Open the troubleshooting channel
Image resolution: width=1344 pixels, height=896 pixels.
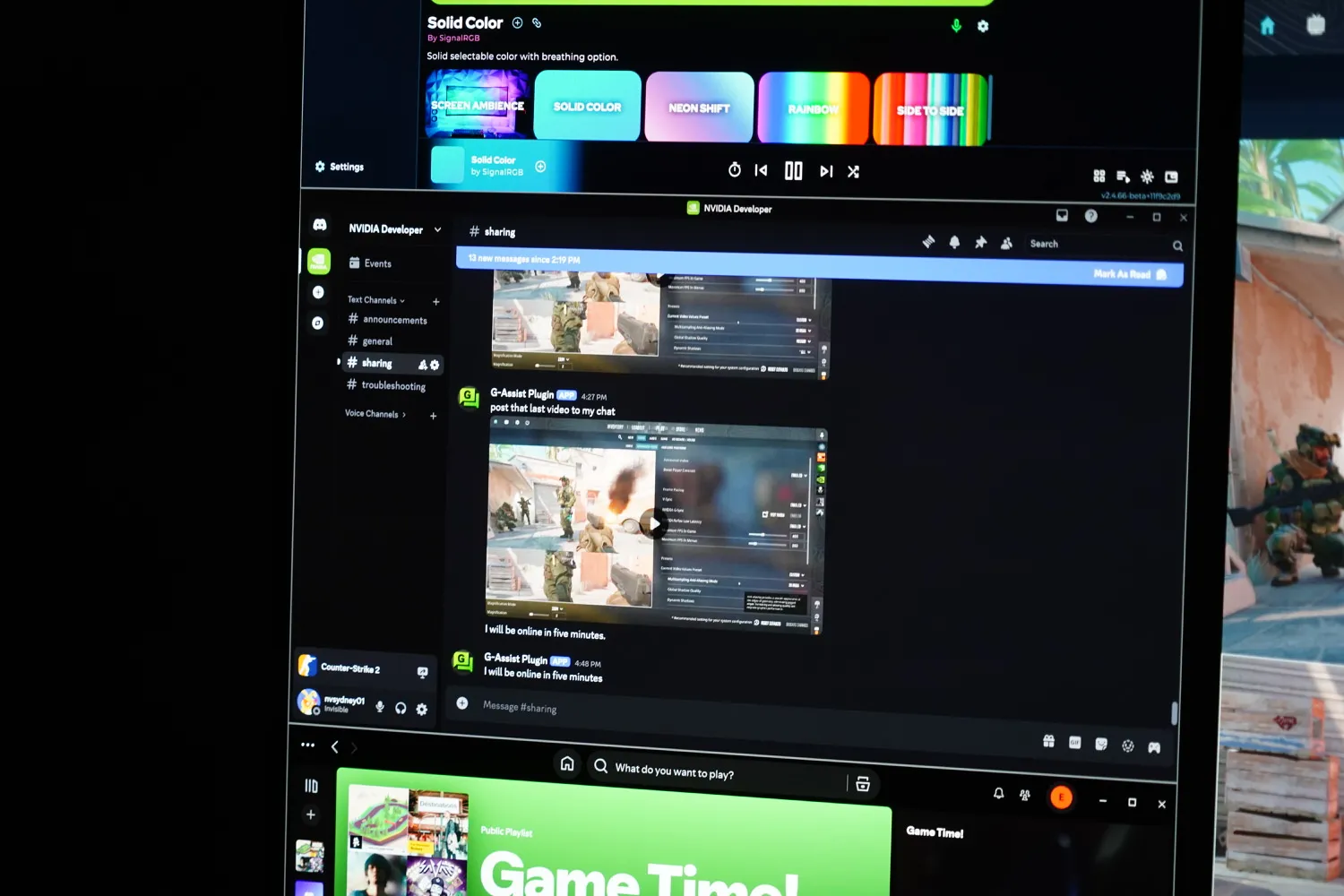tap(386, 385)
